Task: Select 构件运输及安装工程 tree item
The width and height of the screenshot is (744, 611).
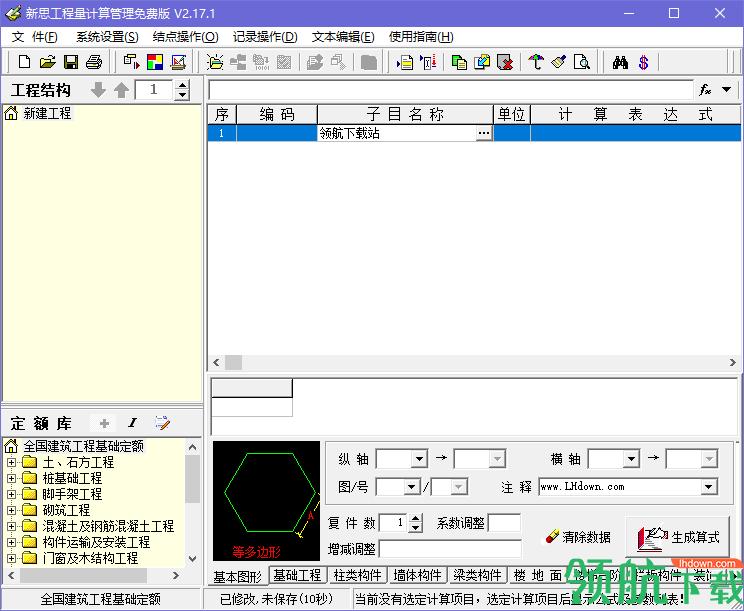Action: 96,542
